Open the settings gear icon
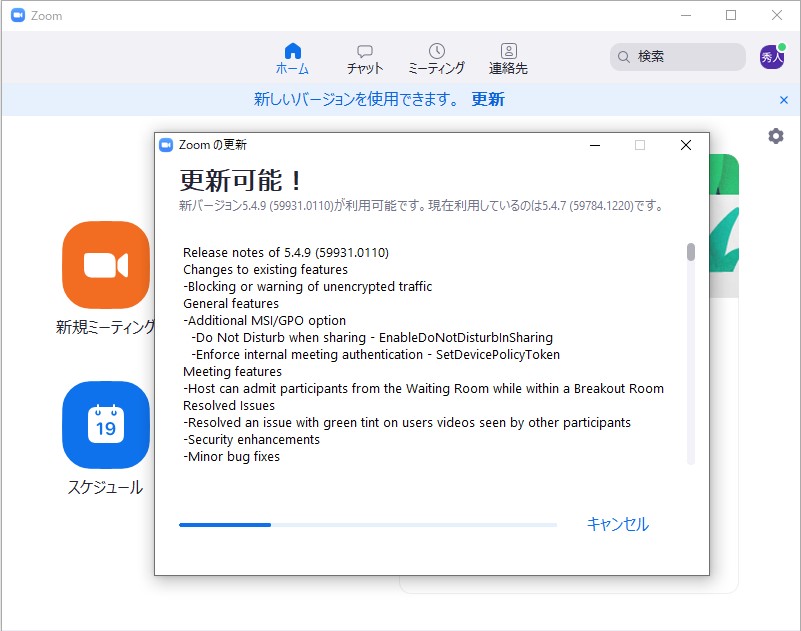The width and height of the screenshot is (801, 631). [775, 137]
